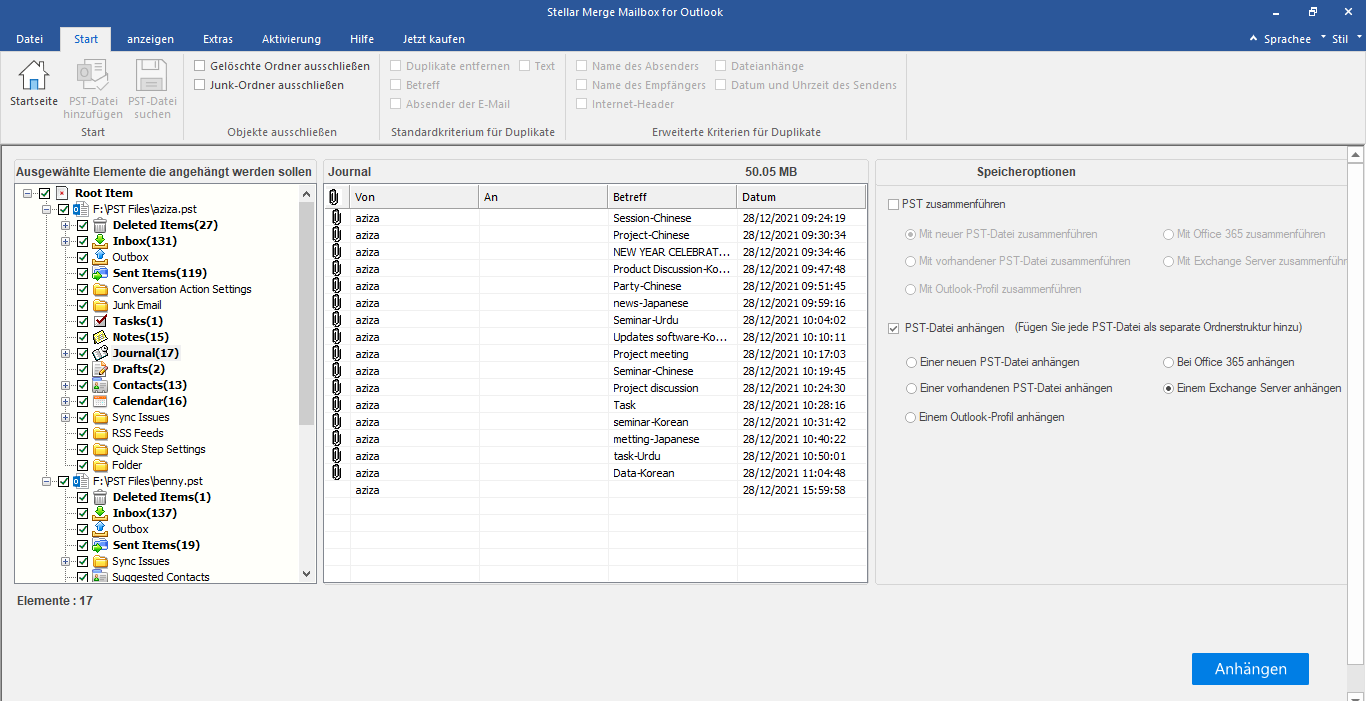Enable Junk-Ordner ausschließen checkbox

tap(200, 85)
